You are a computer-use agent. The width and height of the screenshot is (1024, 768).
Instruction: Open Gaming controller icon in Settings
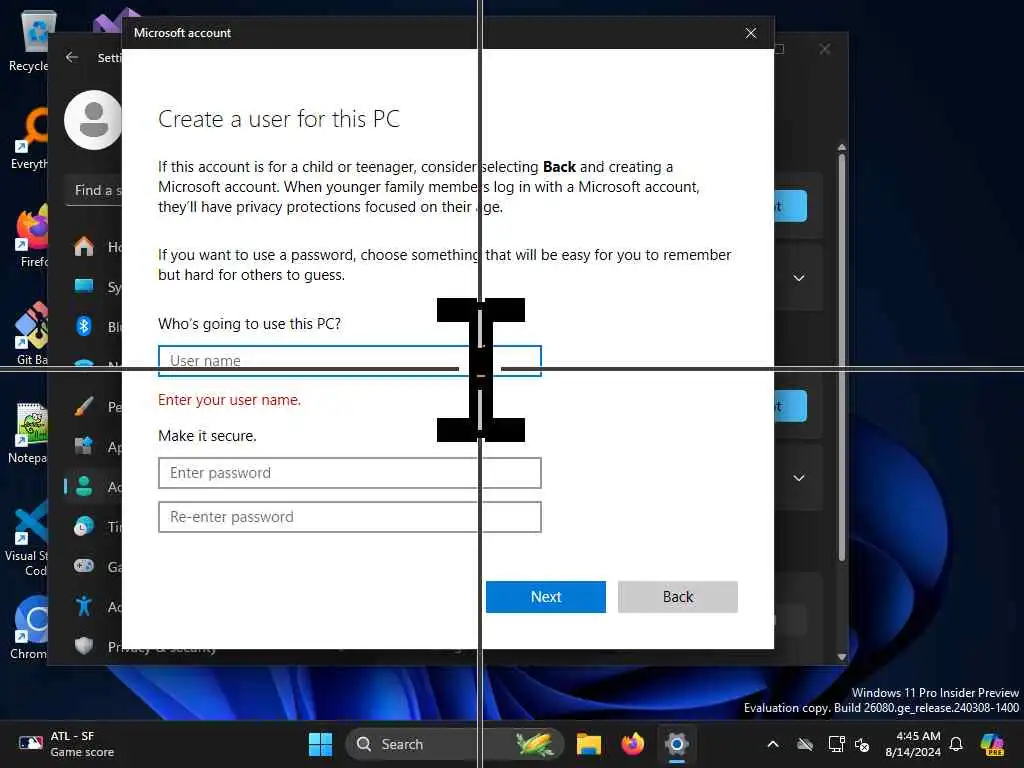(x=84, y=566)
